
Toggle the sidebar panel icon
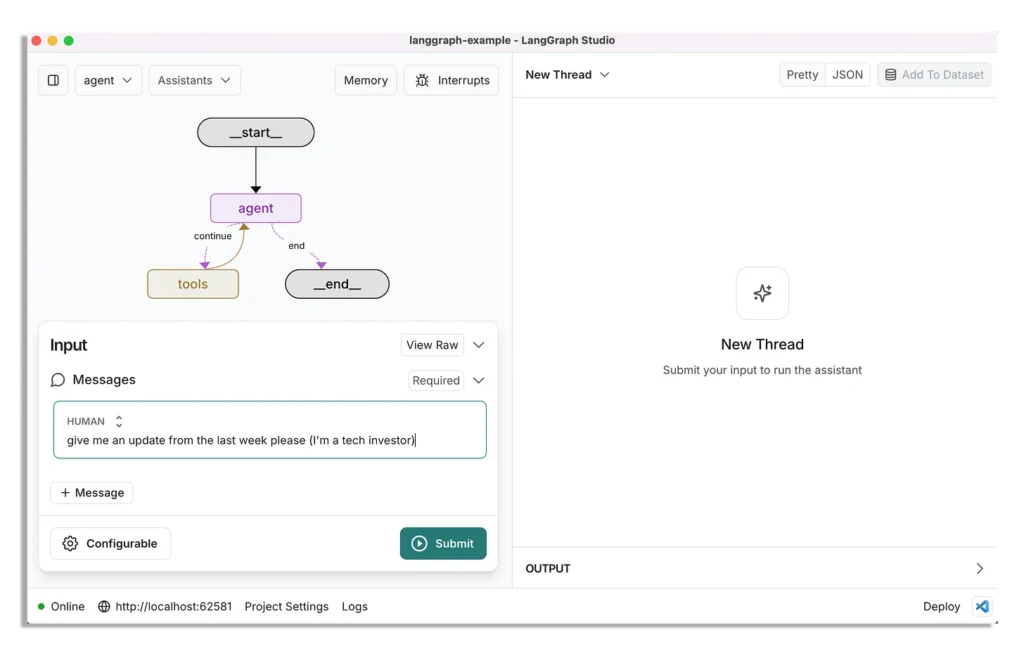click(x=54, y=80)
